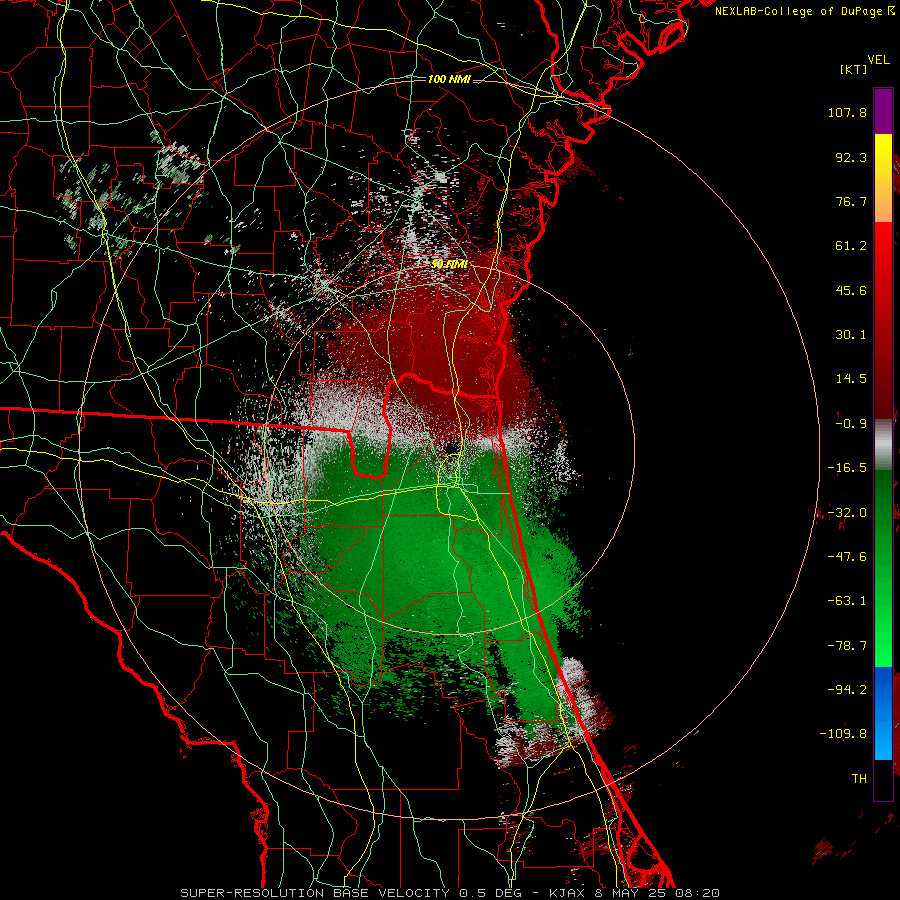Click the 14.5 velocity scale value
Image resolution: width=900 pixels, height=900 pixels.
point(851,379)
